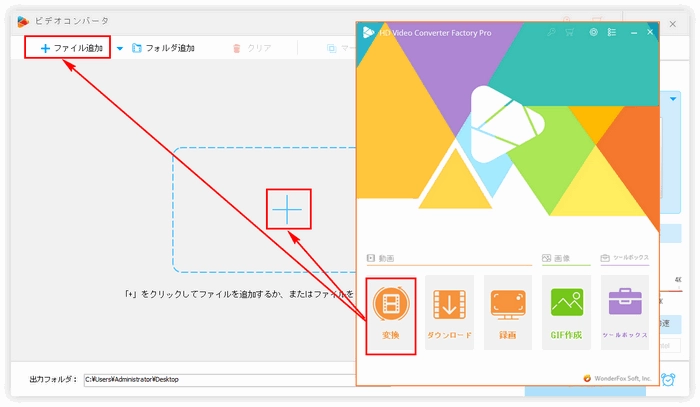
Task: Open the 録画 screen recorder module
Action: coord(508,313)
